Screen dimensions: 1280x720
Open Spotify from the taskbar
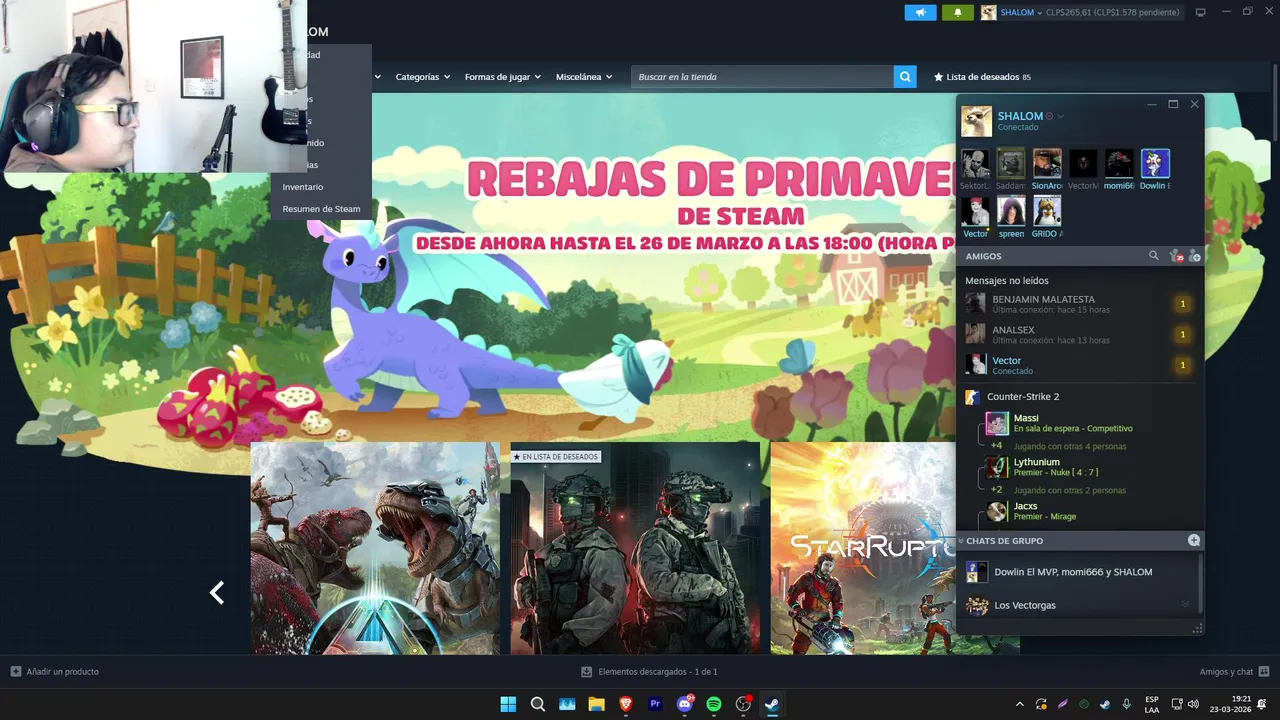point(714,704)
